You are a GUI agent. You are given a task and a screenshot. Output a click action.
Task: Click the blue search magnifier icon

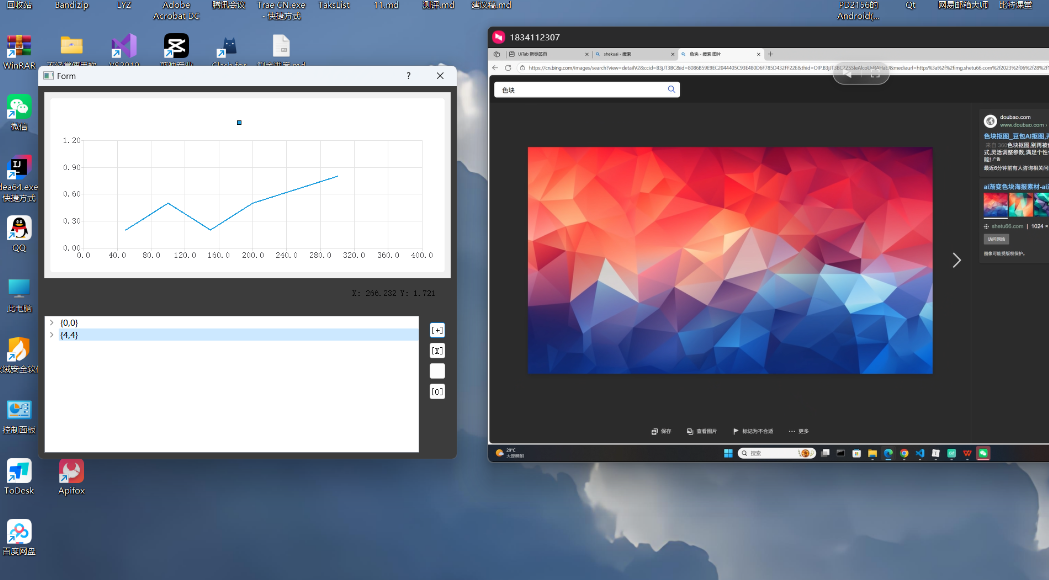pos(671,90)
